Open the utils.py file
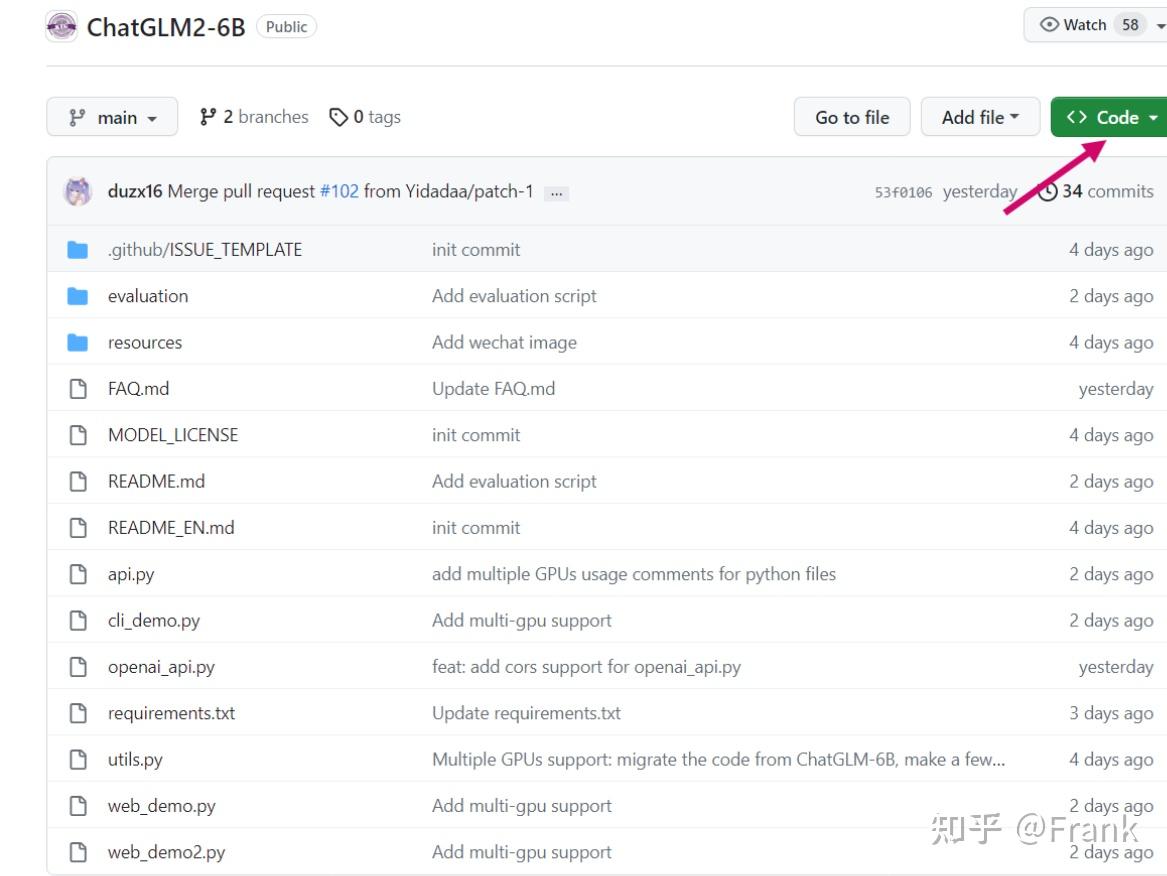 tap(135, 759)
